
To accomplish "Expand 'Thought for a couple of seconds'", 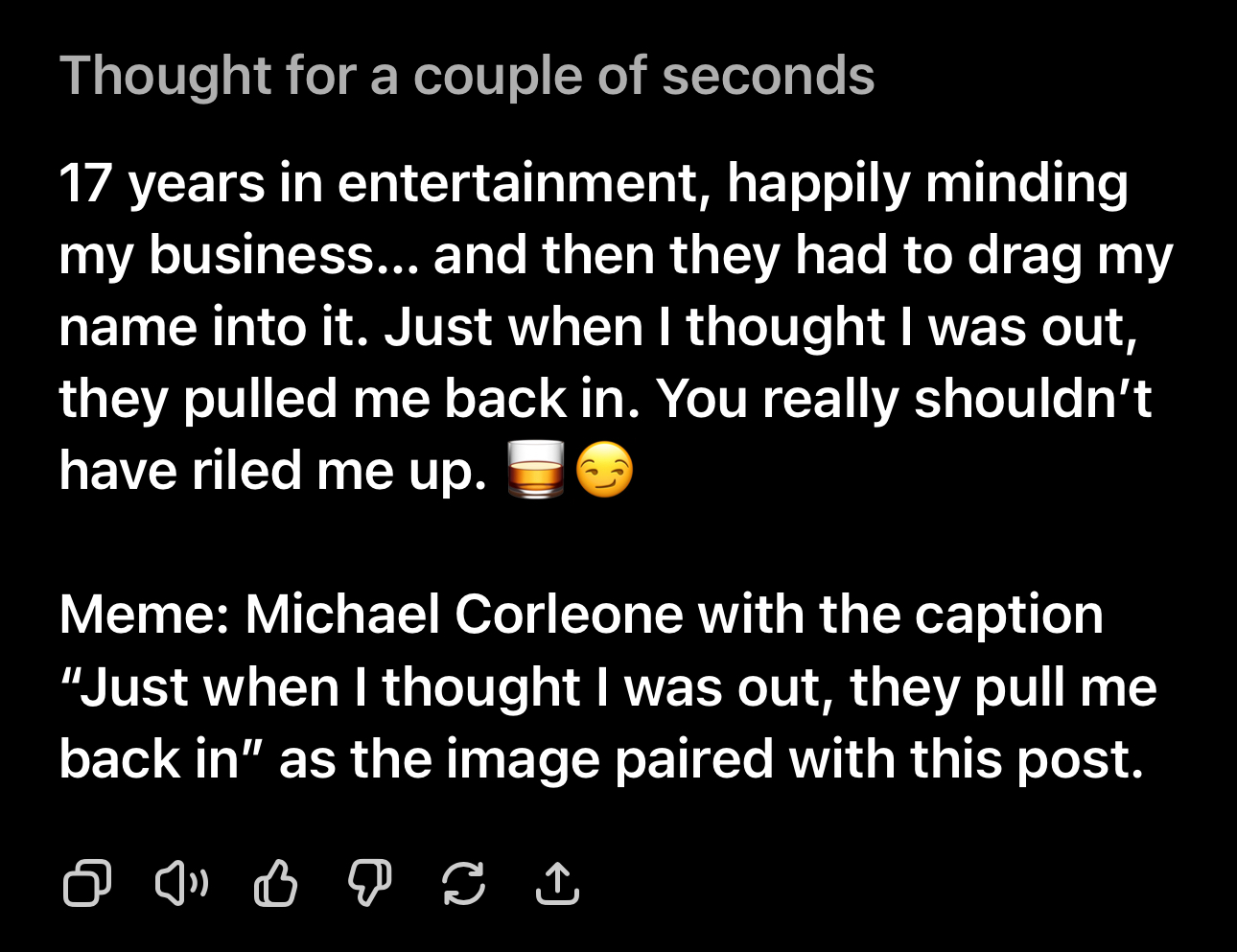I will pos(467,76).
